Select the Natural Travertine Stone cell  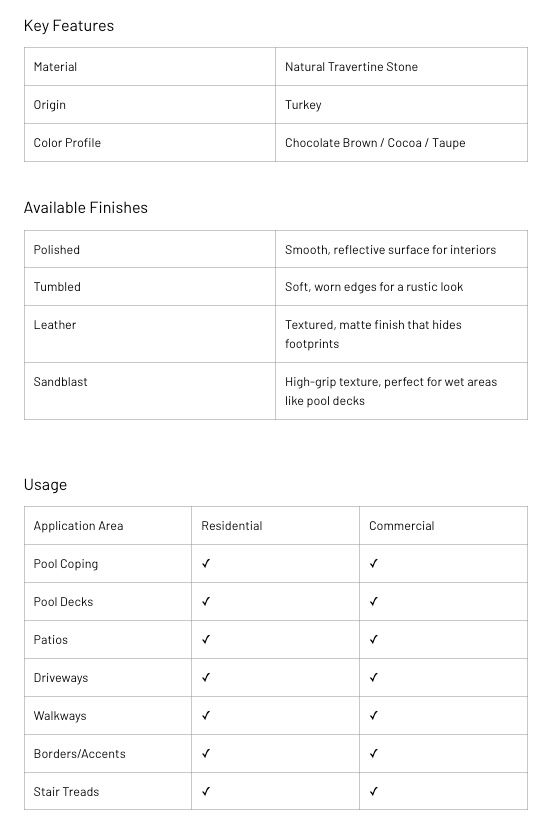pyautogui.click(x=401, y=67)
